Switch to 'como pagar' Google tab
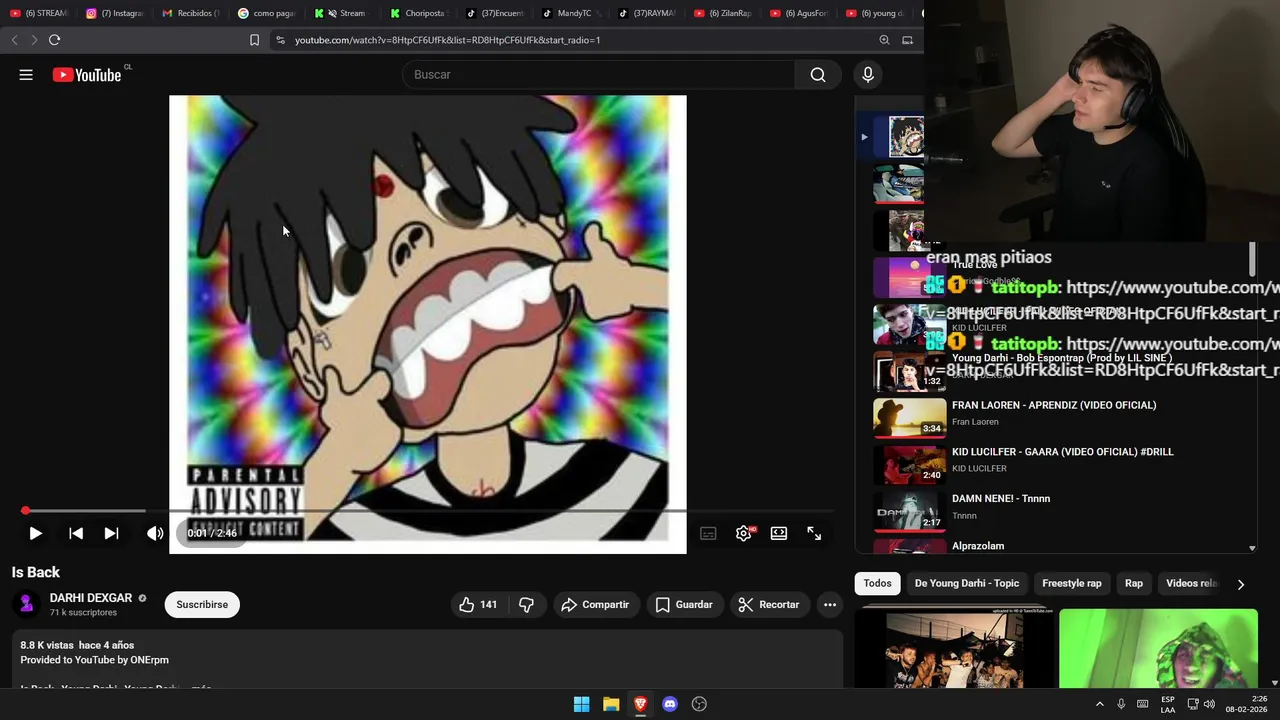 tap(266, 13)
